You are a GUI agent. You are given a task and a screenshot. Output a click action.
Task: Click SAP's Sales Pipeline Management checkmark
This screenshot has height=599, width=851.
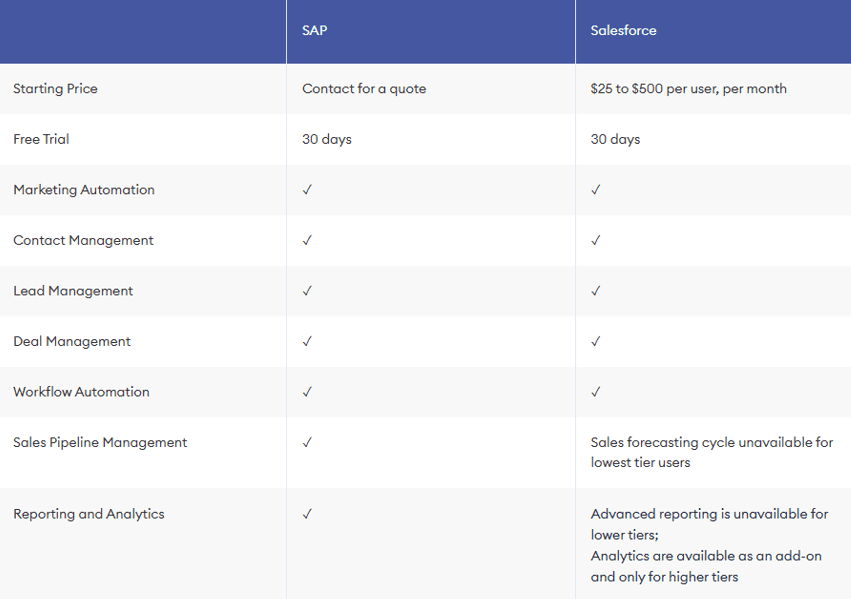[307, 442]
